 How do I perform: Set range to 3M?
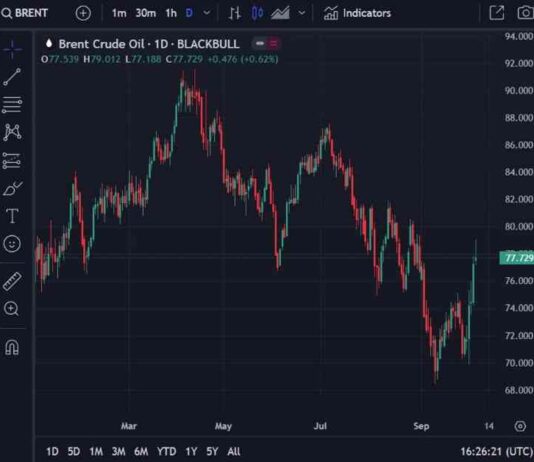(x=119, y=451)
